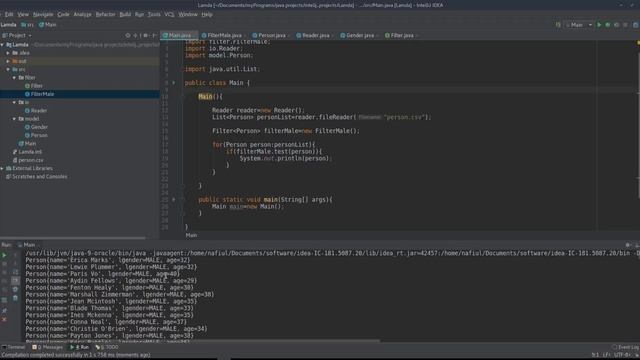Toggle soft-wrap icon in Run panel toolbar
The width and height of the screenshot is (640, 360).
[x=15, y=272]
